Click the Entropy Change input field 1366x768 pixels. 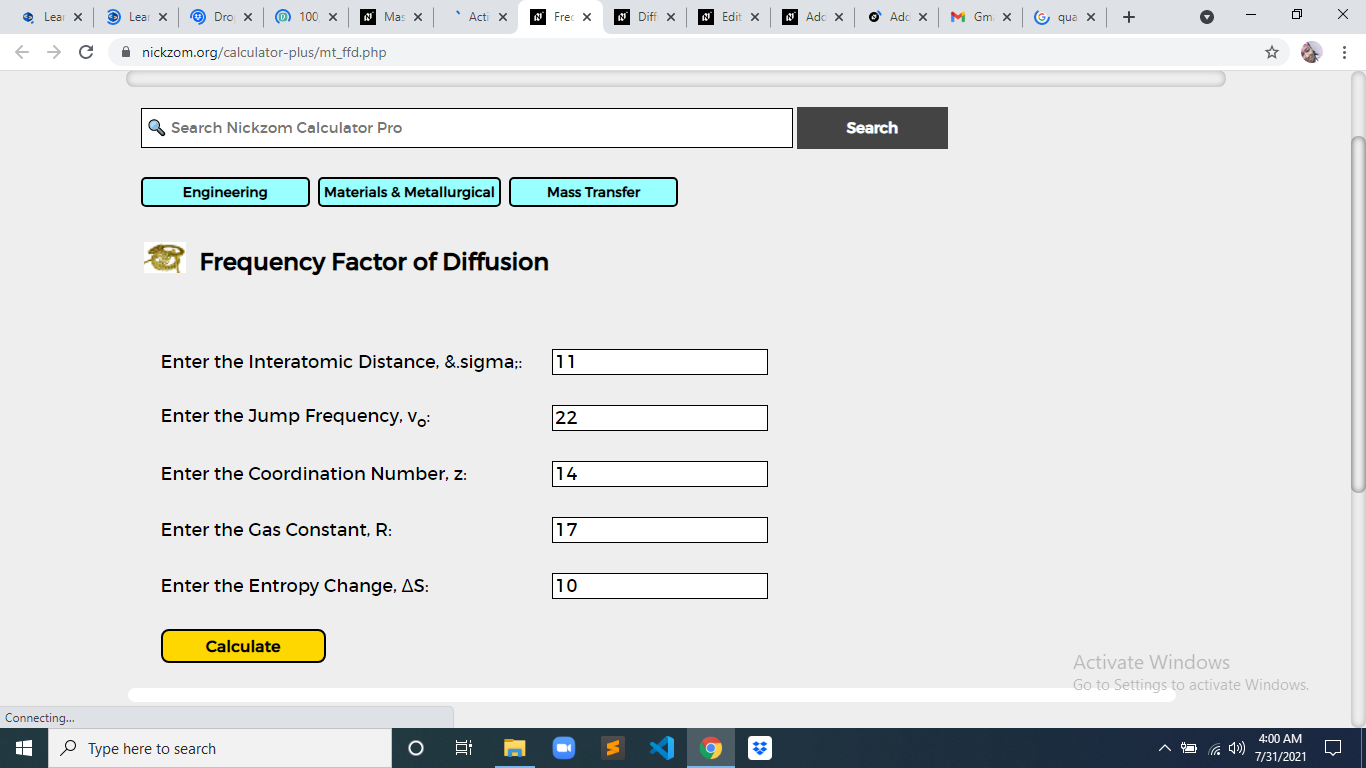pyautogui.click(x=660, y=586)
